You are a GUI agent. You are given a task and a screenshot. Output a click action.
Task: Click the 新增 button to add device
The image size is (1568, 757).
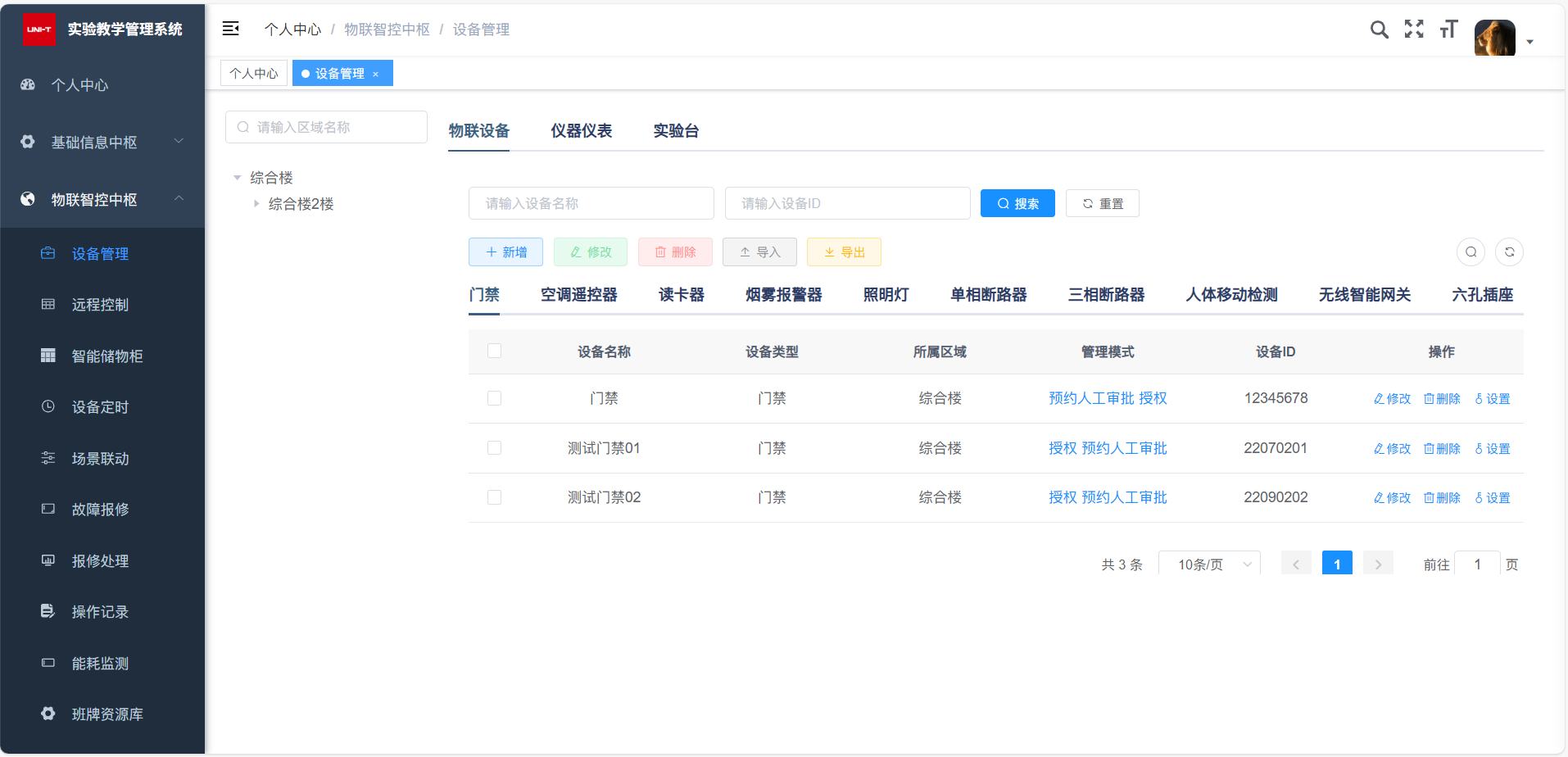pos(505,252)
